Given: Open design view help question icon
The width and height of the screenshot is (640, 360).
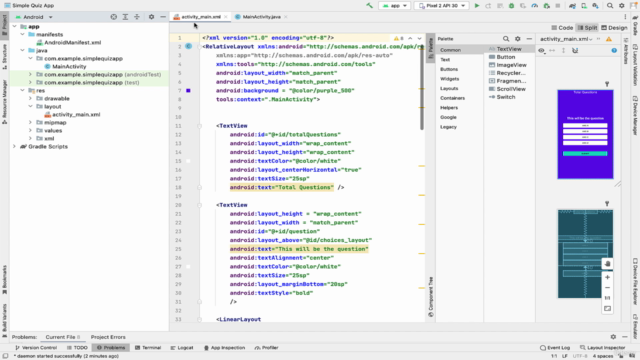Looking at the screenshot, I should [x=614, y=50].
